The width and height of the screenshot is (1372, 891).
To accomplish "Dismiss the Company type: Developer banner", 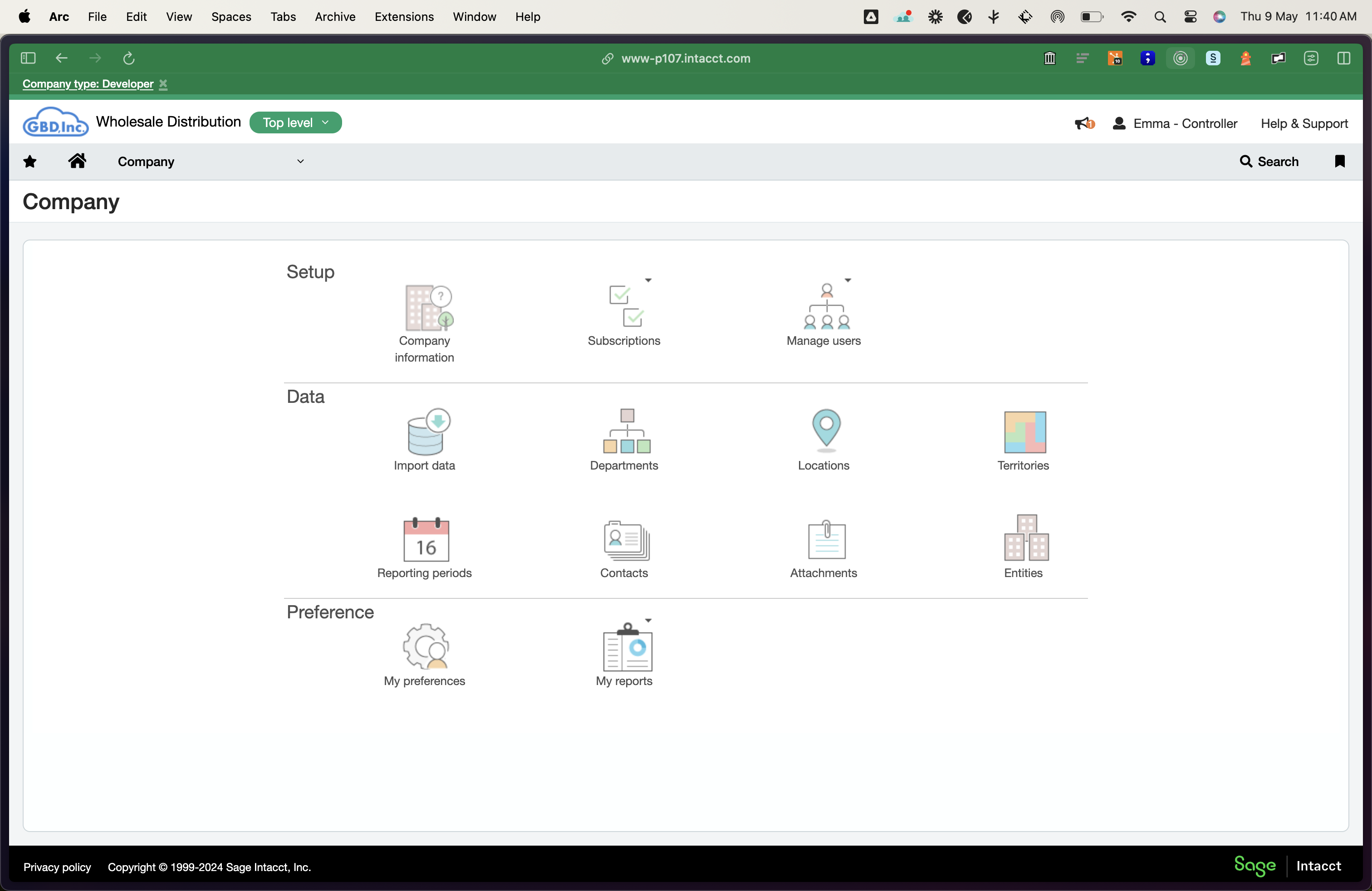I will coord(163,84).
